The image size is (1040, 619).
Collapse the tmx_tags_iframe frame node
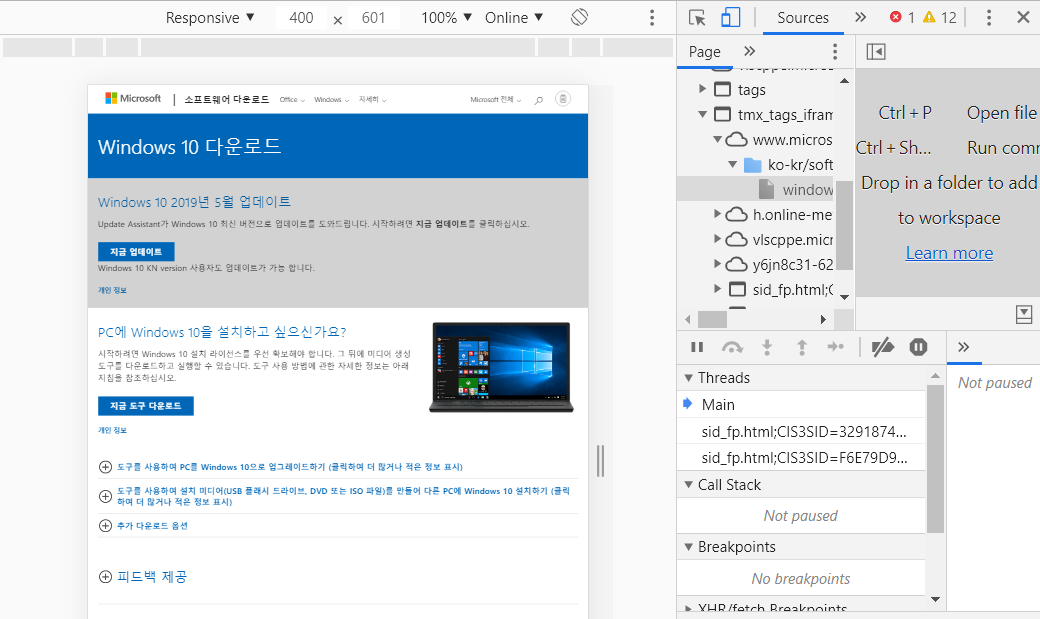702,114
